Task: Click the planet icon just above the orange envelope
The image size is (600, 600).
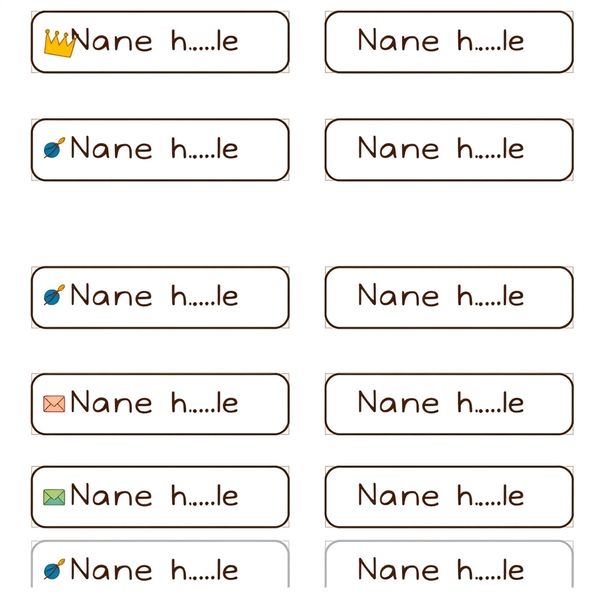Action: click(x=54, y=297)
